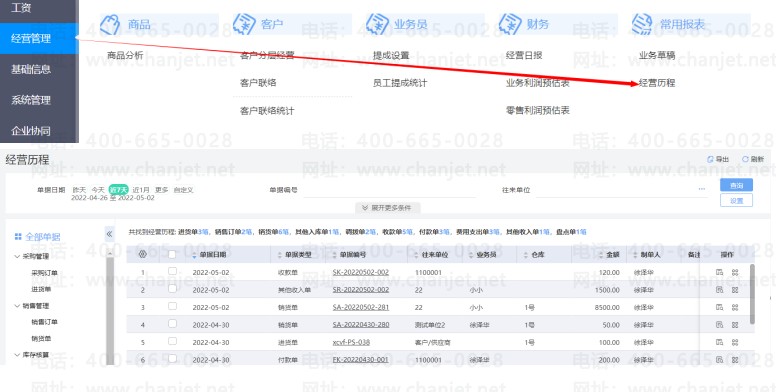Check the checkbox for row 4

tap(172, 324)
